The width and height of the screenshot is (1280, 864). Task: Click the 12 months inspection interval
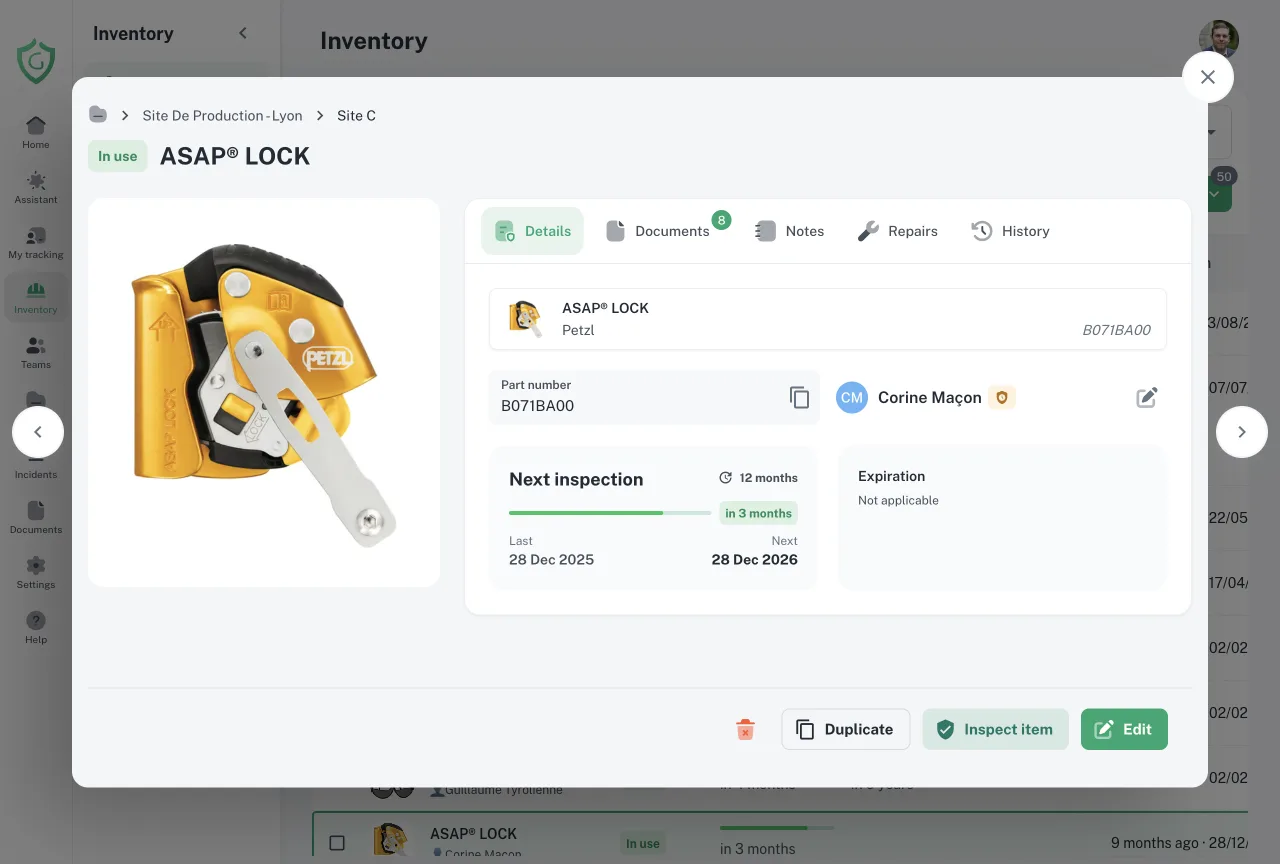click(x=759, y=478)
